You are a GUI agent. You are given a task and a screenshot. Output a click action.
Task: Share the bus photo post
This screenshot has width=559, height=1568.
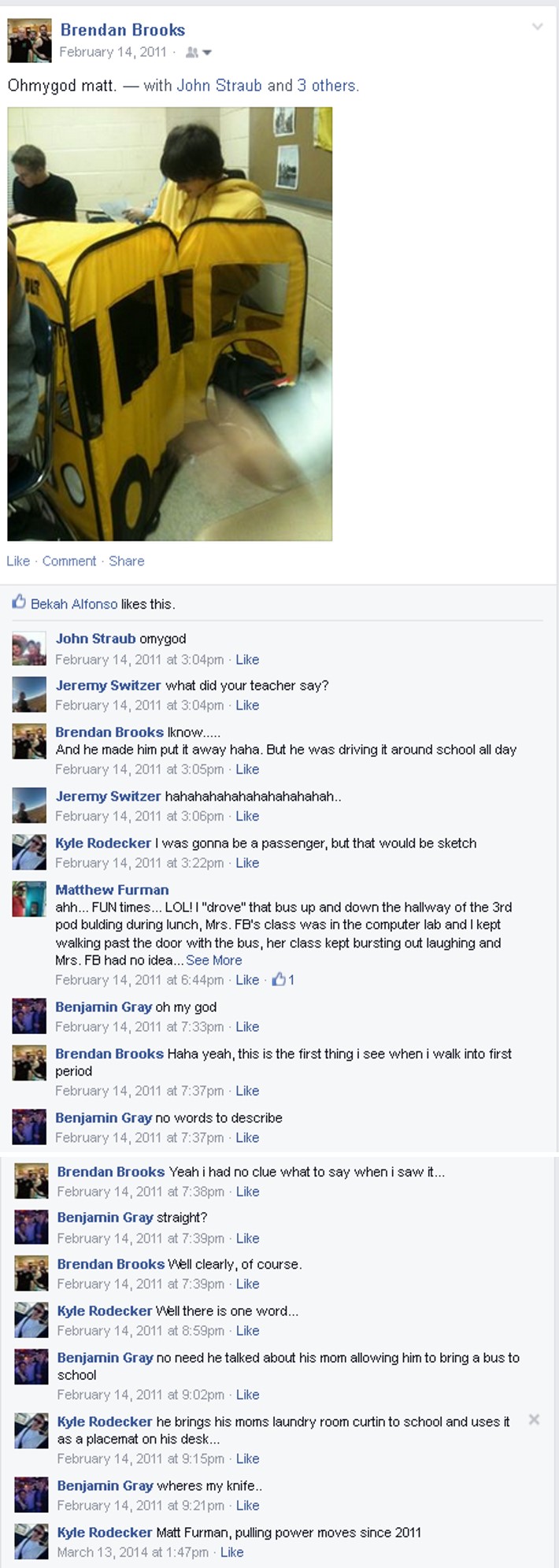coord(127,561)
